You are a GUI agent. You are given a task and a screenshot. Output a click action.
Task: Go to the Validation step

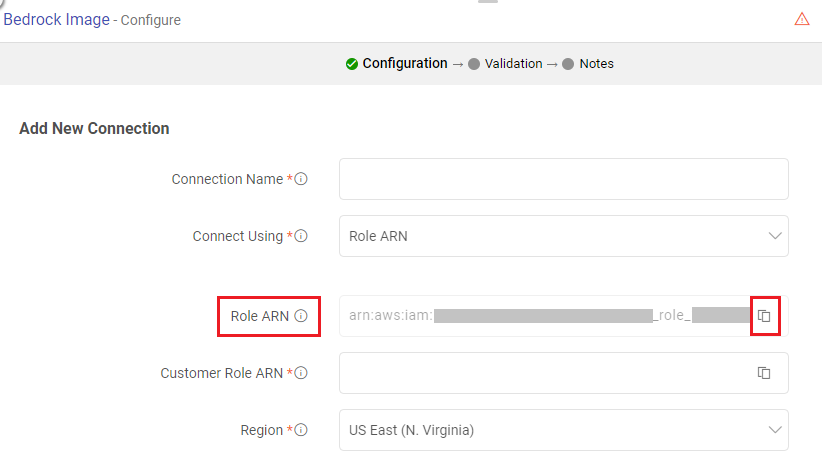[512, 64]
